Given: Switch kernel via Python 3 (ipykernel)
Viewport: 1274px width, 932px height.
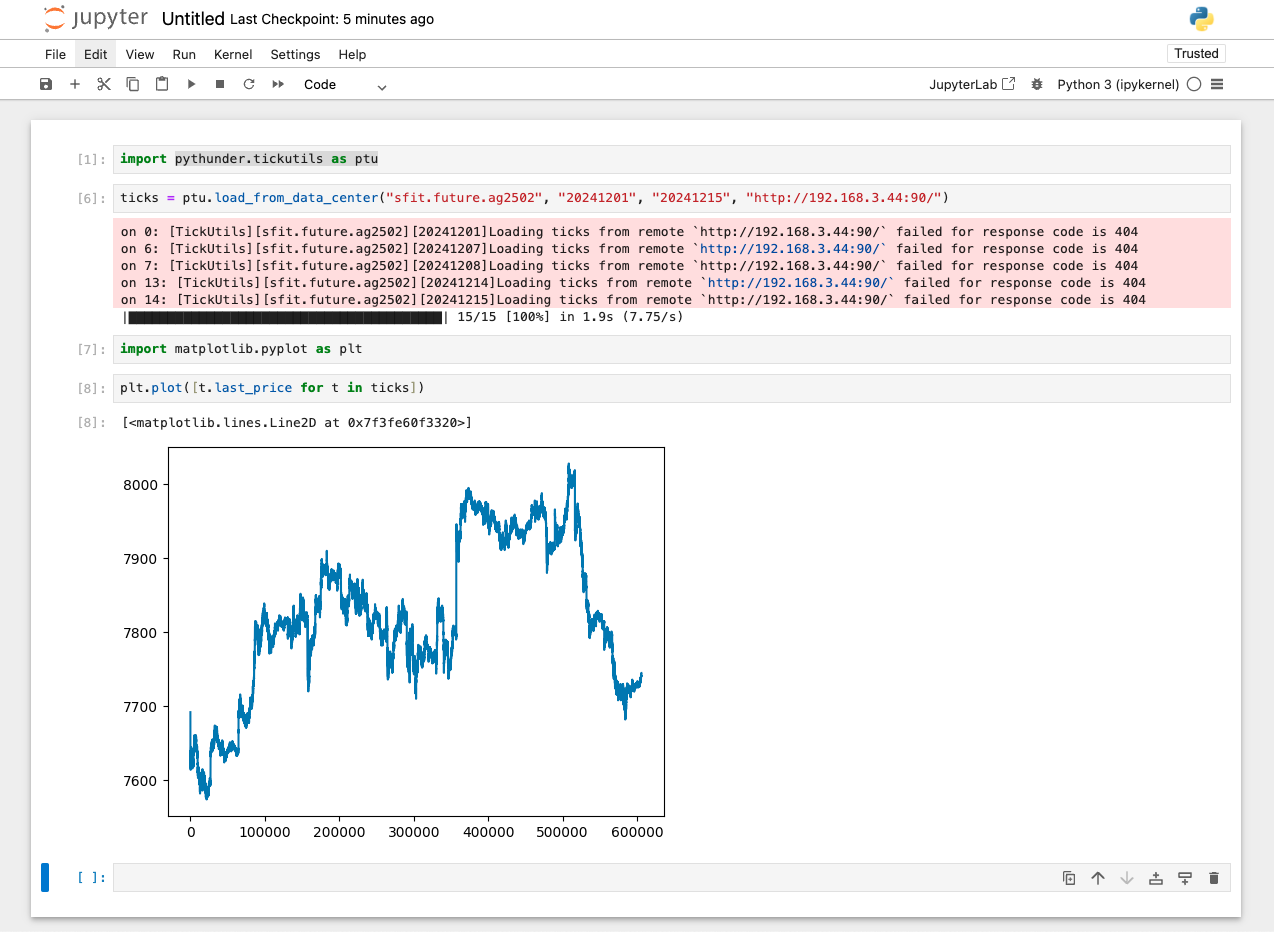Looking at the screenshot, I should pos(1118,85).
